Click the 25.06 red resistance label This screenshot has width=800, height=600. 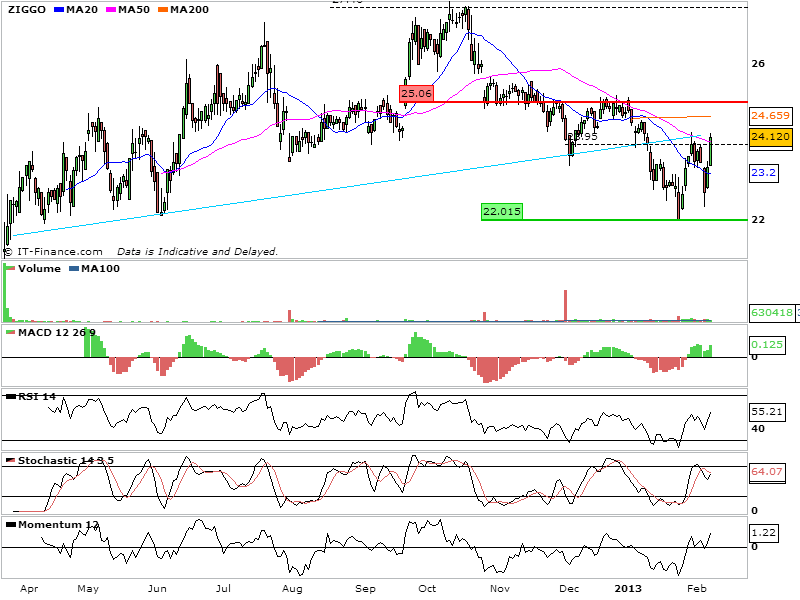click(416, 93)
